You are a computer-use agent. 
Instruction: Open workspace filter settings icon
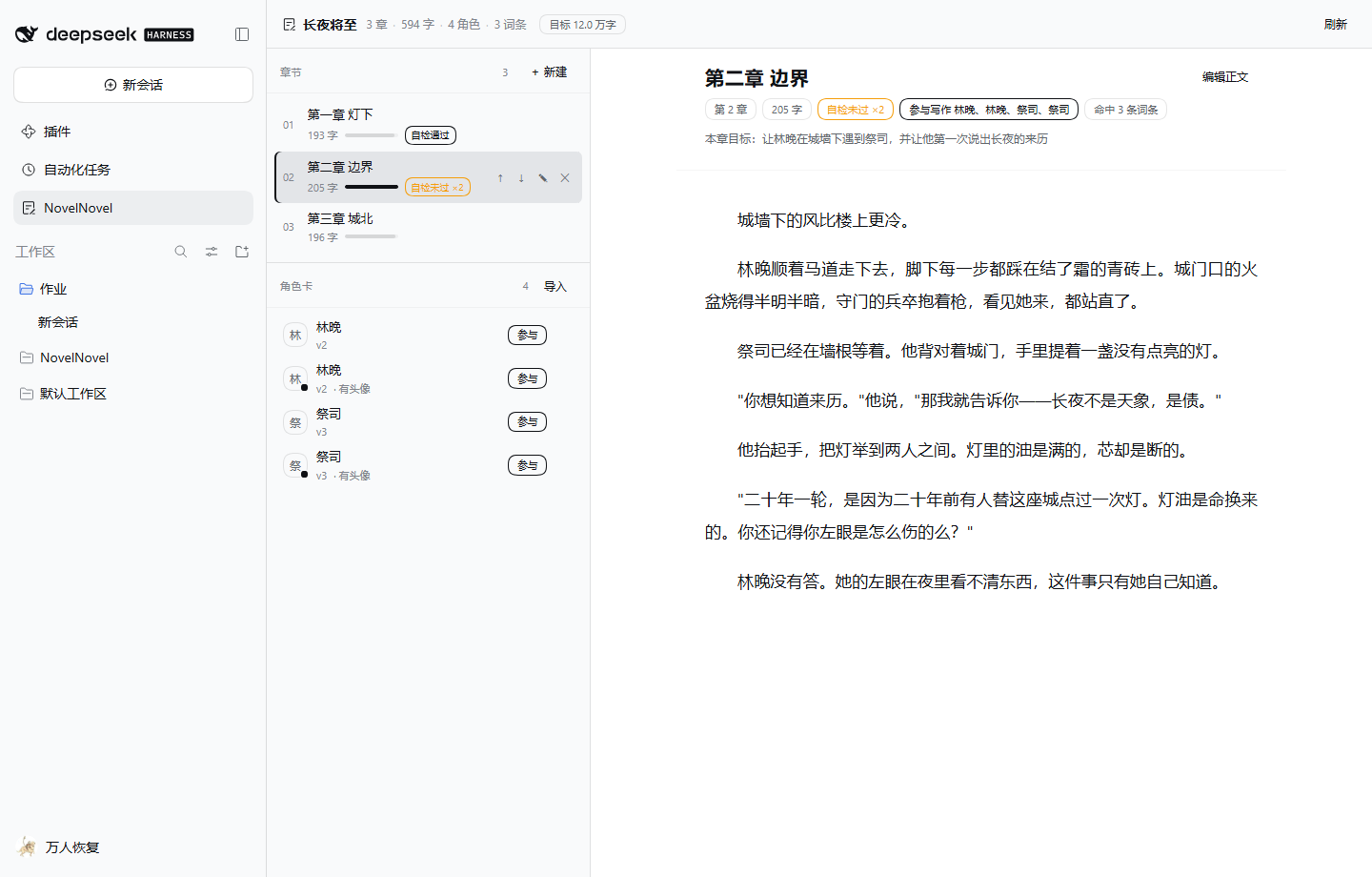(212, 252)
